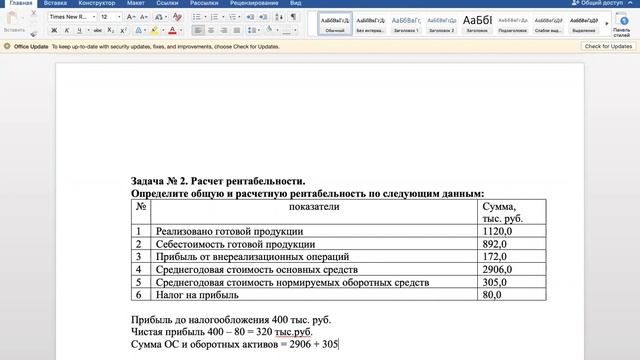Apply the Заголовок 1 style

coord(406,24)
